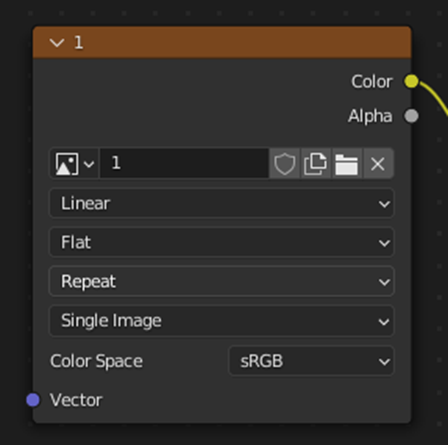Click the yellow noodle link from Color

[x=435, y=97]
